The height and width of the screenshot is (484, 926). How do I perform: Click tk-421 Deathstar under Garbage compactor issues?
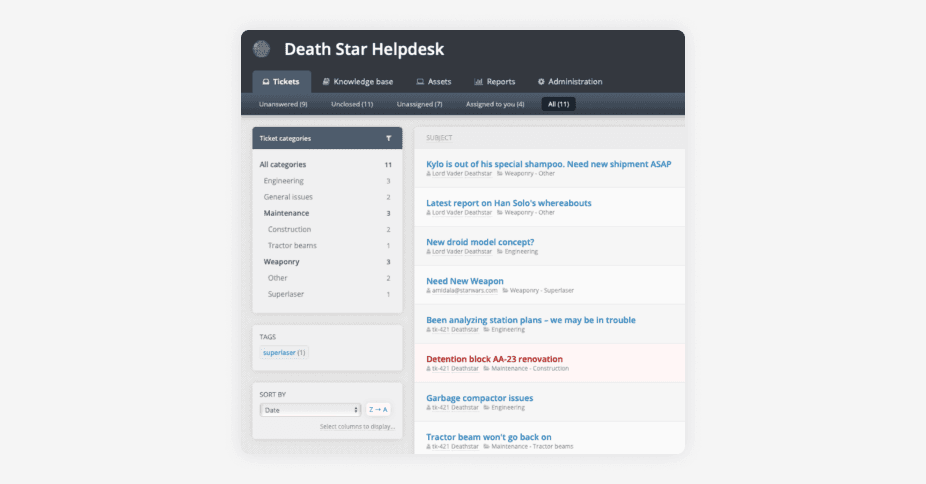455,407
